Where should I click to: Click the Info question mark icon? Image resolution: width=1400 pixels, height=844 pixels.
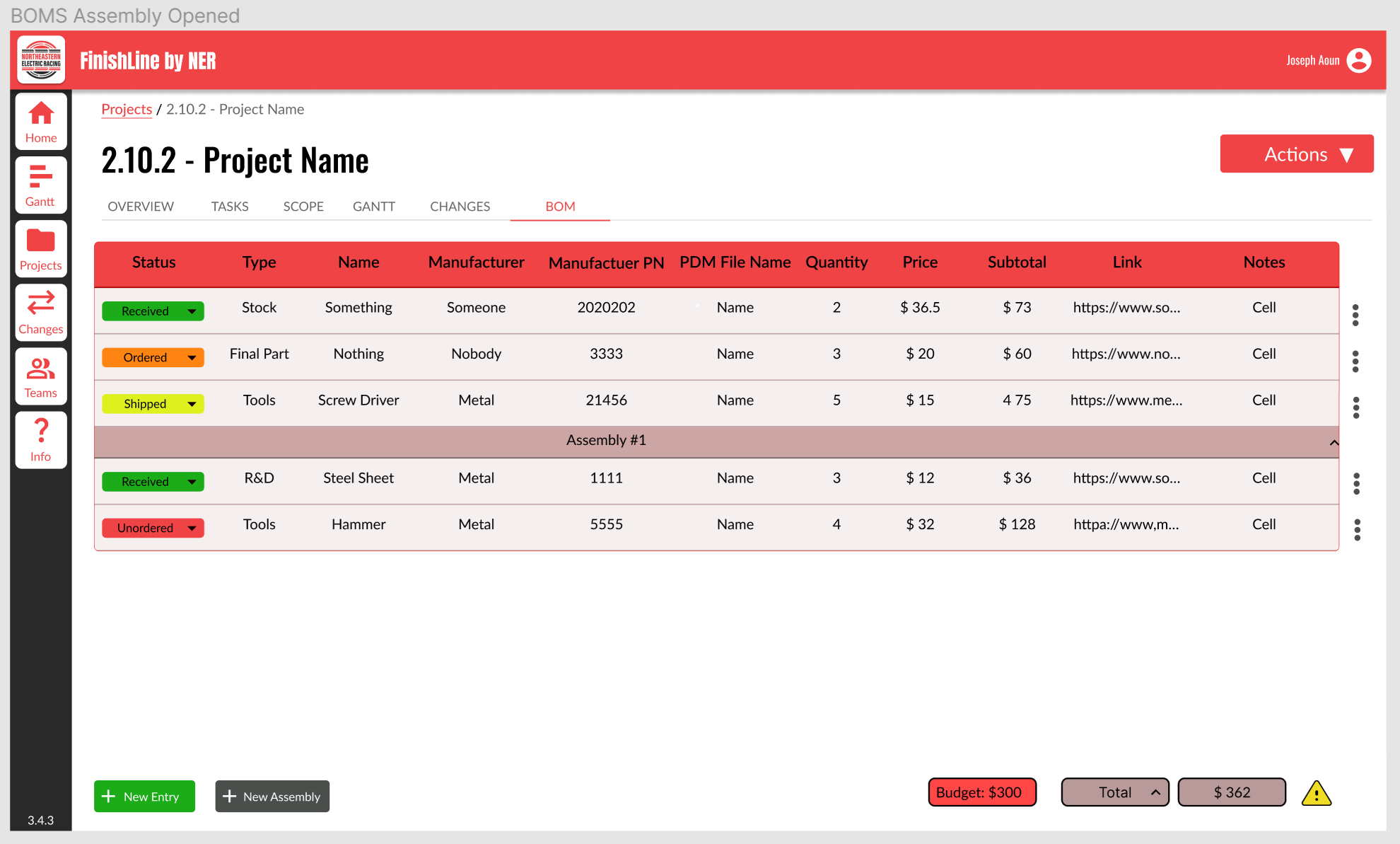[40, 437]
